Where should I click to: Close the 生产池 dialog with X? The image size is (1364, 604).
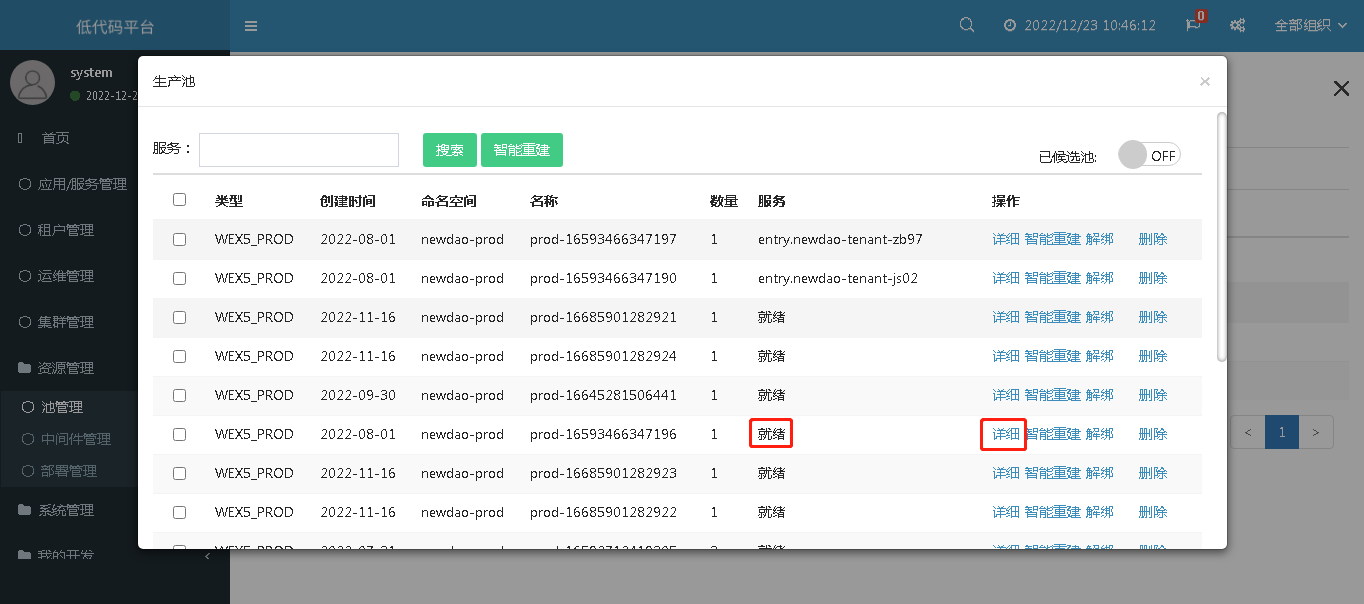(1205, 82)
